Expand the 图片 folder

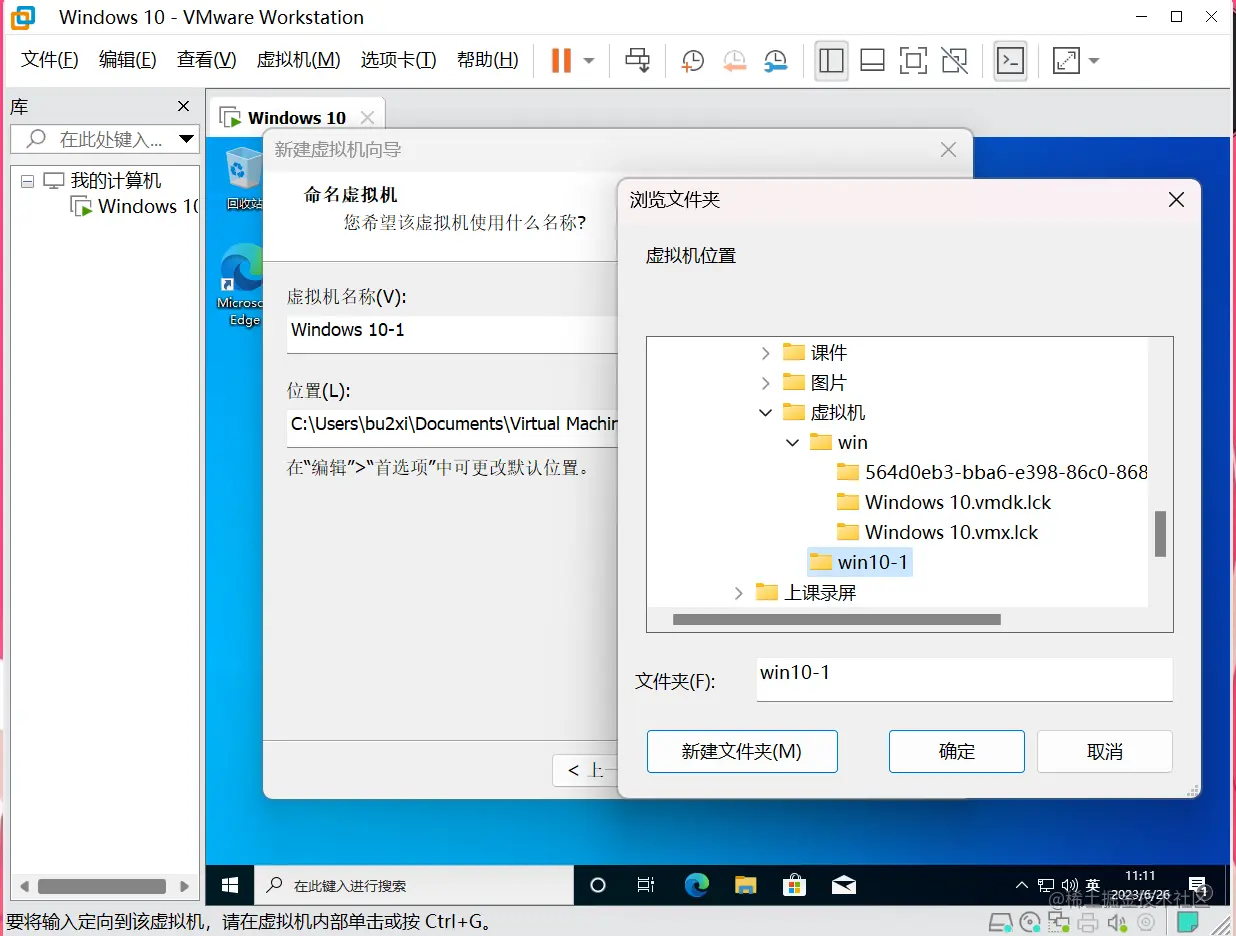coord(766,383)
